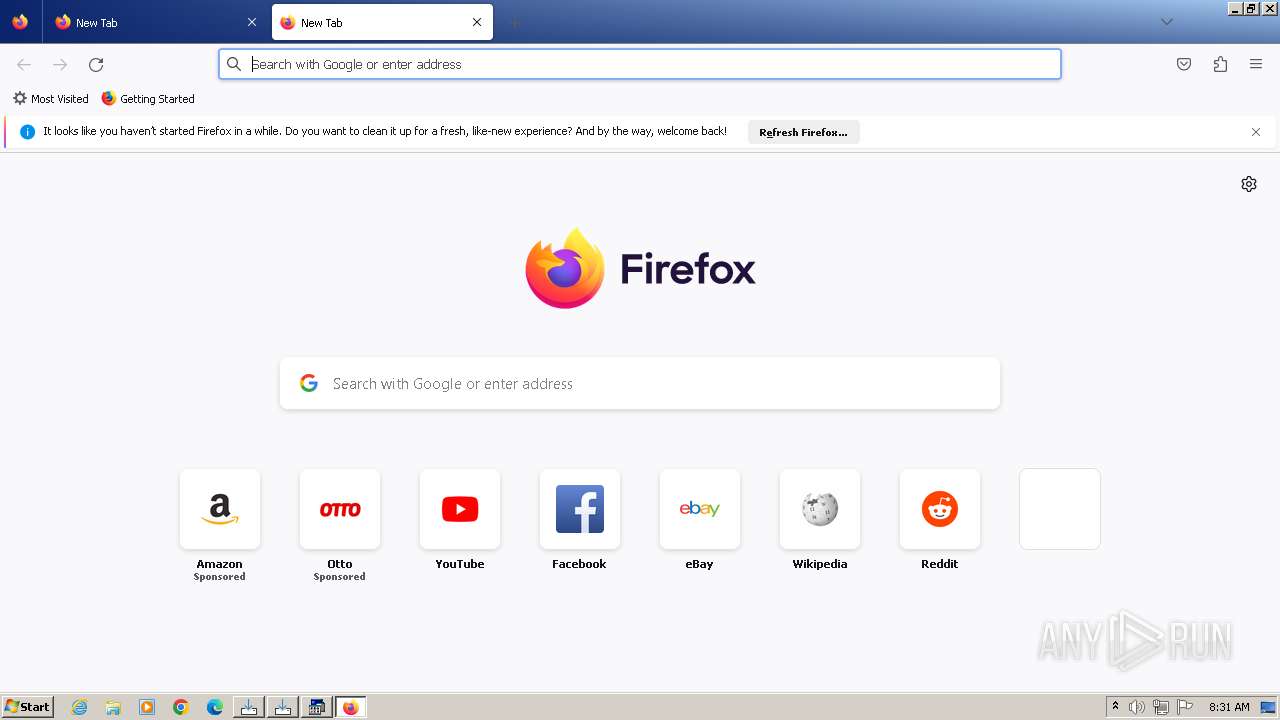The width and height of the screenshot is (1280, 720).
Task: Save to Pocket icon in toolbar
Action: [1184, 64]
